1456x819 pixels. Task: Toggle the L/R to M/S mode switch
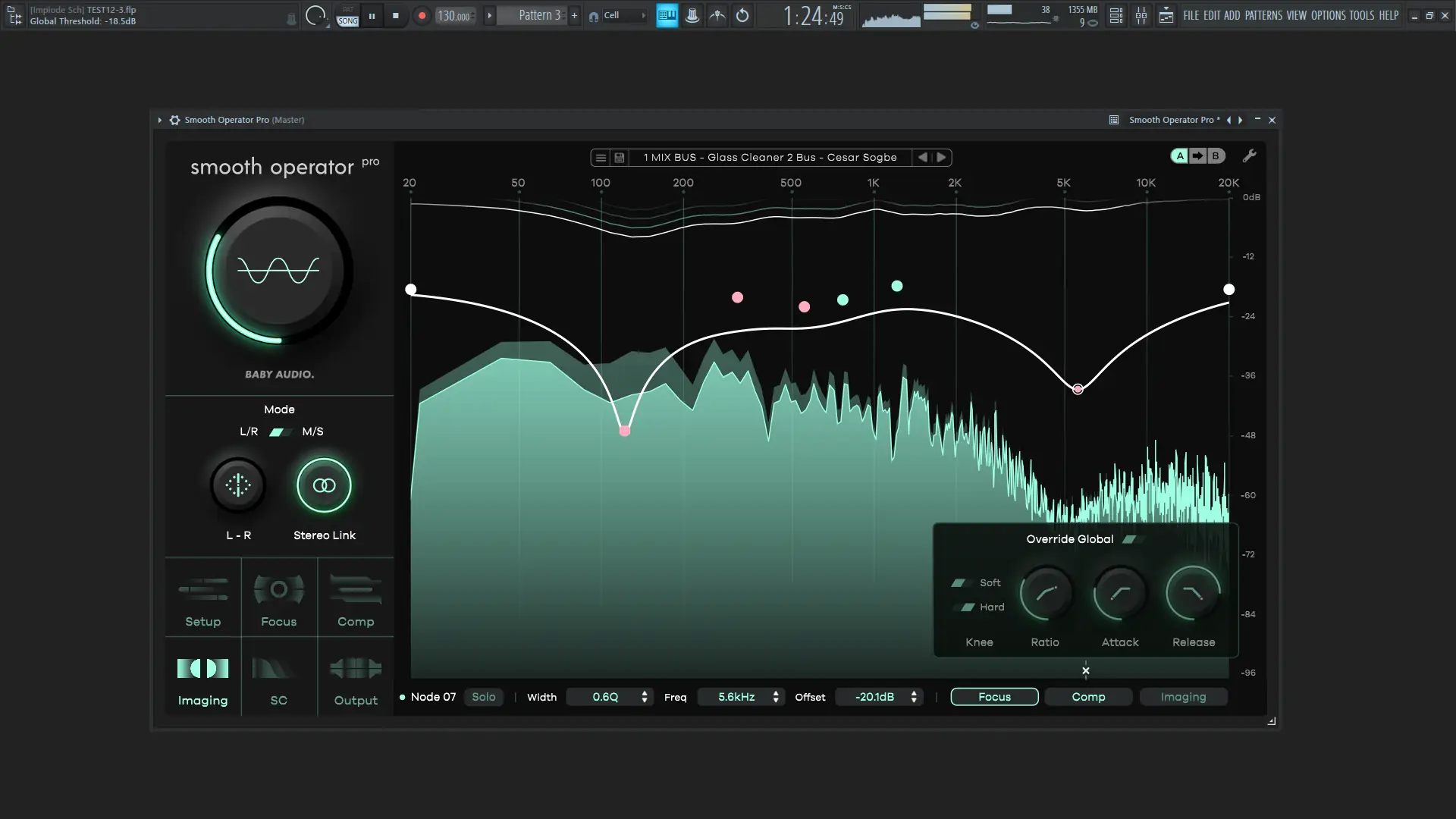(x=279, y=432)
